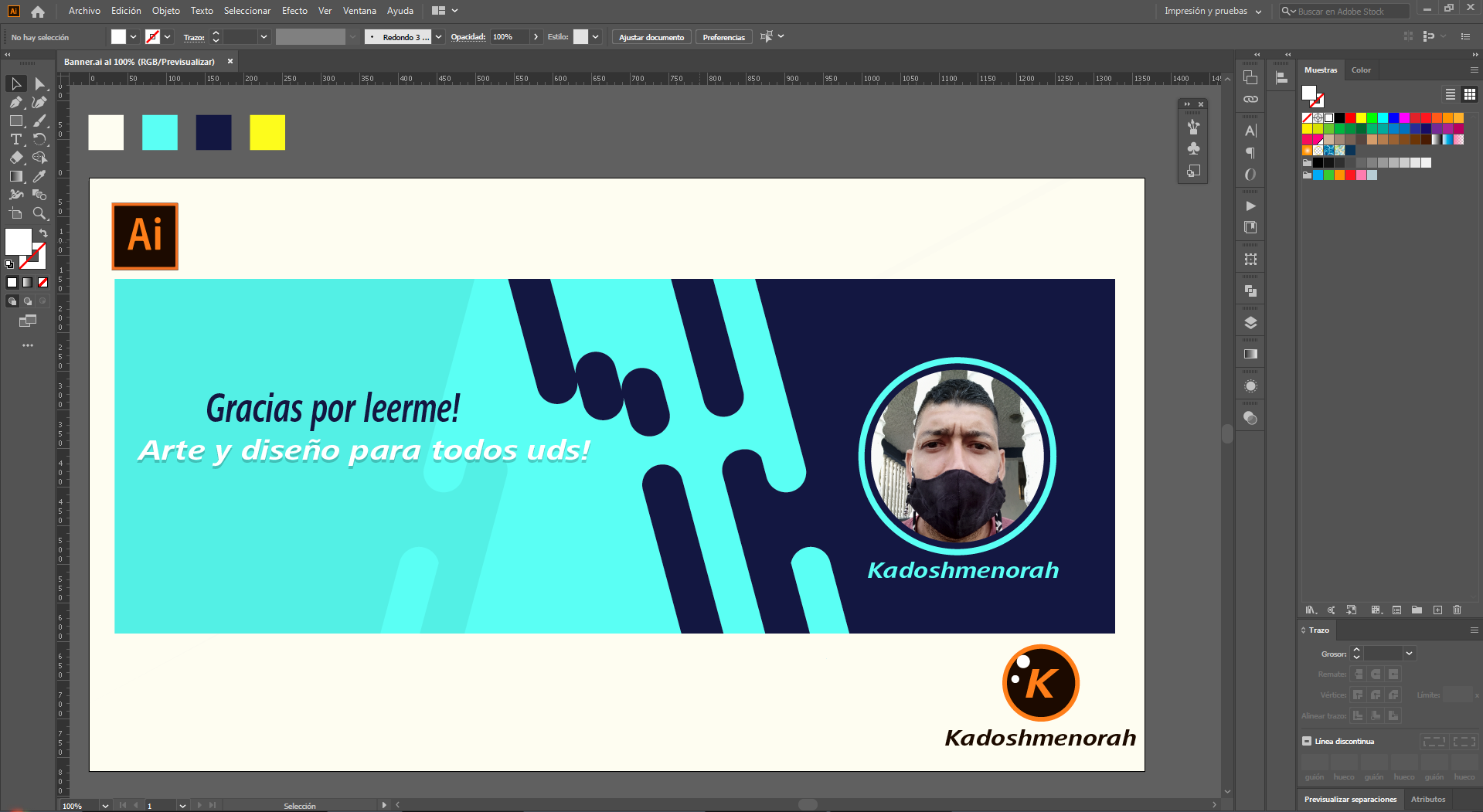Image resolution: width=1483 pixels, height=812 pixels.
Task: Set fill mode to solid color
Action: pos(12,283)
